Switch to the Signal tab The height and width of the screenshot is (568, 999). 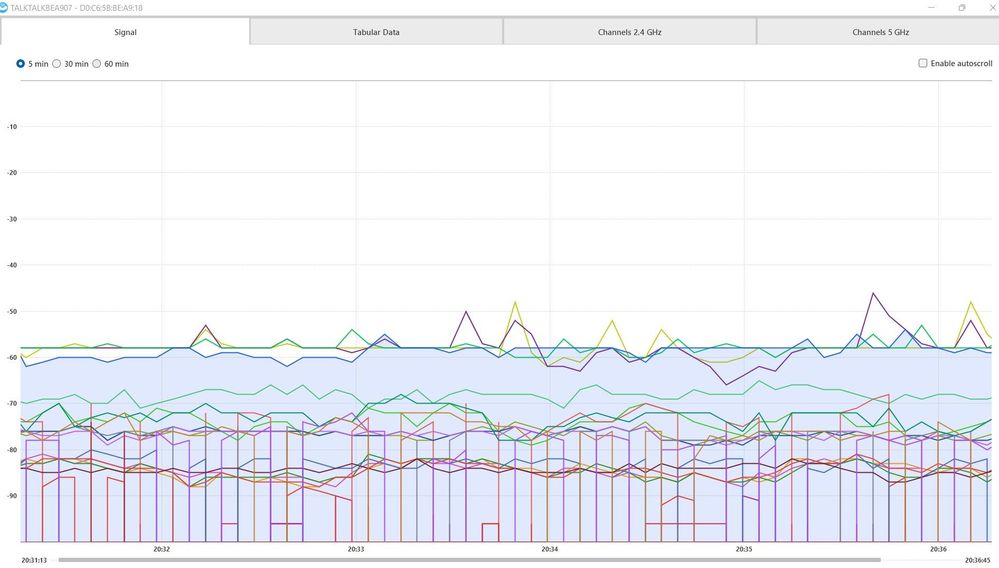[125, 32]
